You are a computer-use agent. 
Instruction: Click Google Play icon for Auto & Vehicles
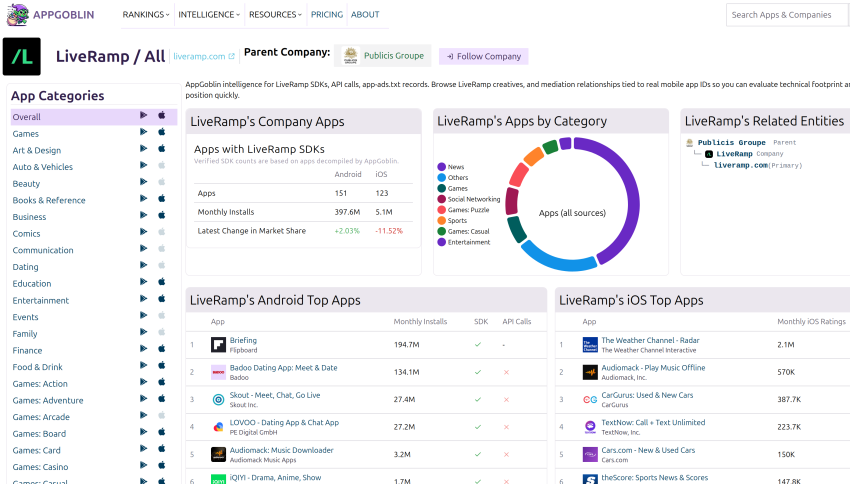pos(144,165)
